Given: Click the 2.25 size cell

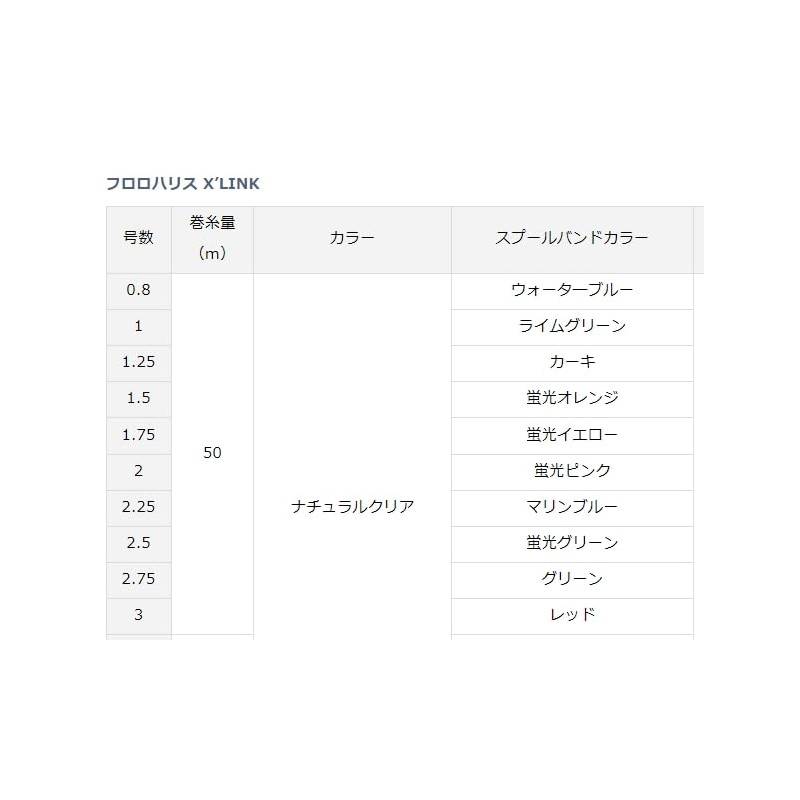Looking at the screenshot, I should click(x=139, y=508).
